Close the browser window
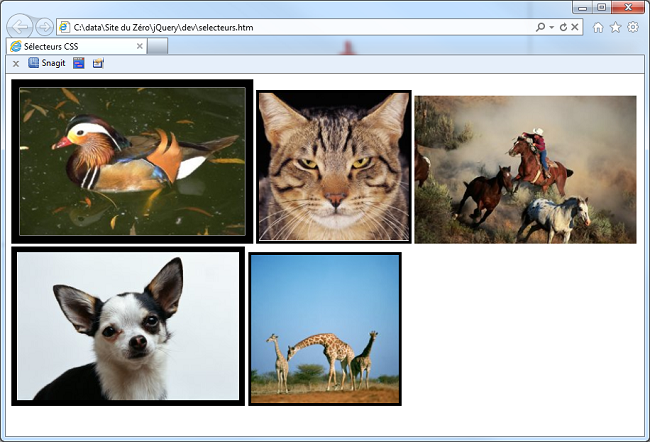The height and width of the screenshot is (442, 650). tap(628, 7)
